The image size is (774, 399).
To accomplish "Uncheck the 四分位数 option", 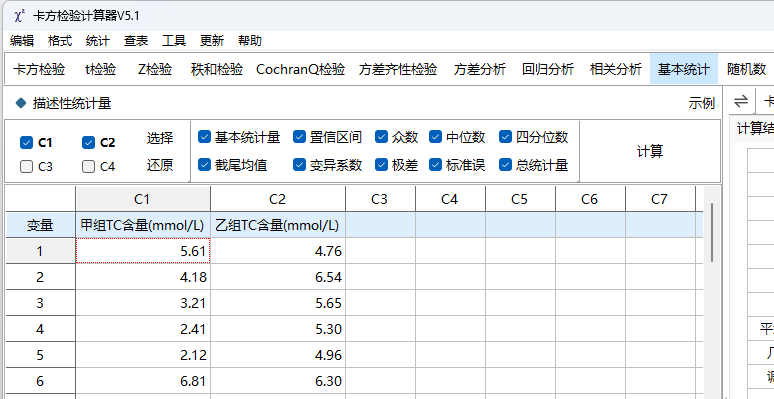I will 505,137.
